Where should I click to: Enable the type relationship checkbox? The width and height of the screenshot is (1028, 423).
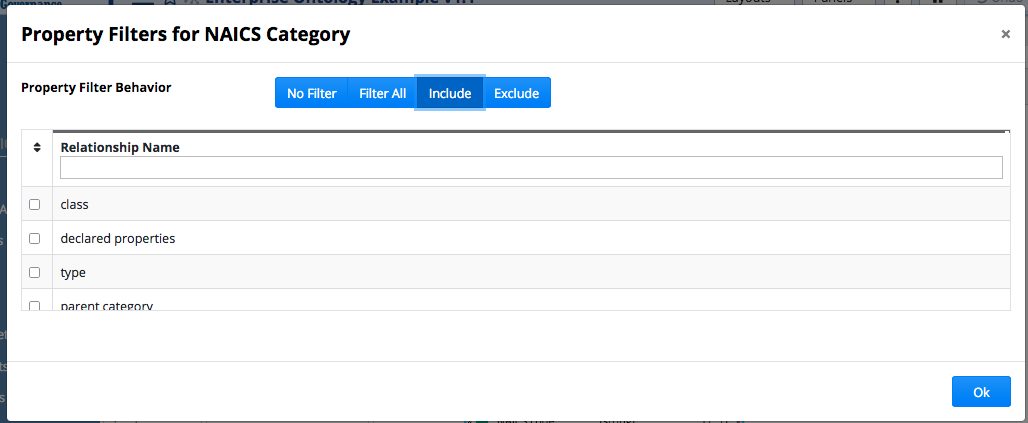click(35, 272)
